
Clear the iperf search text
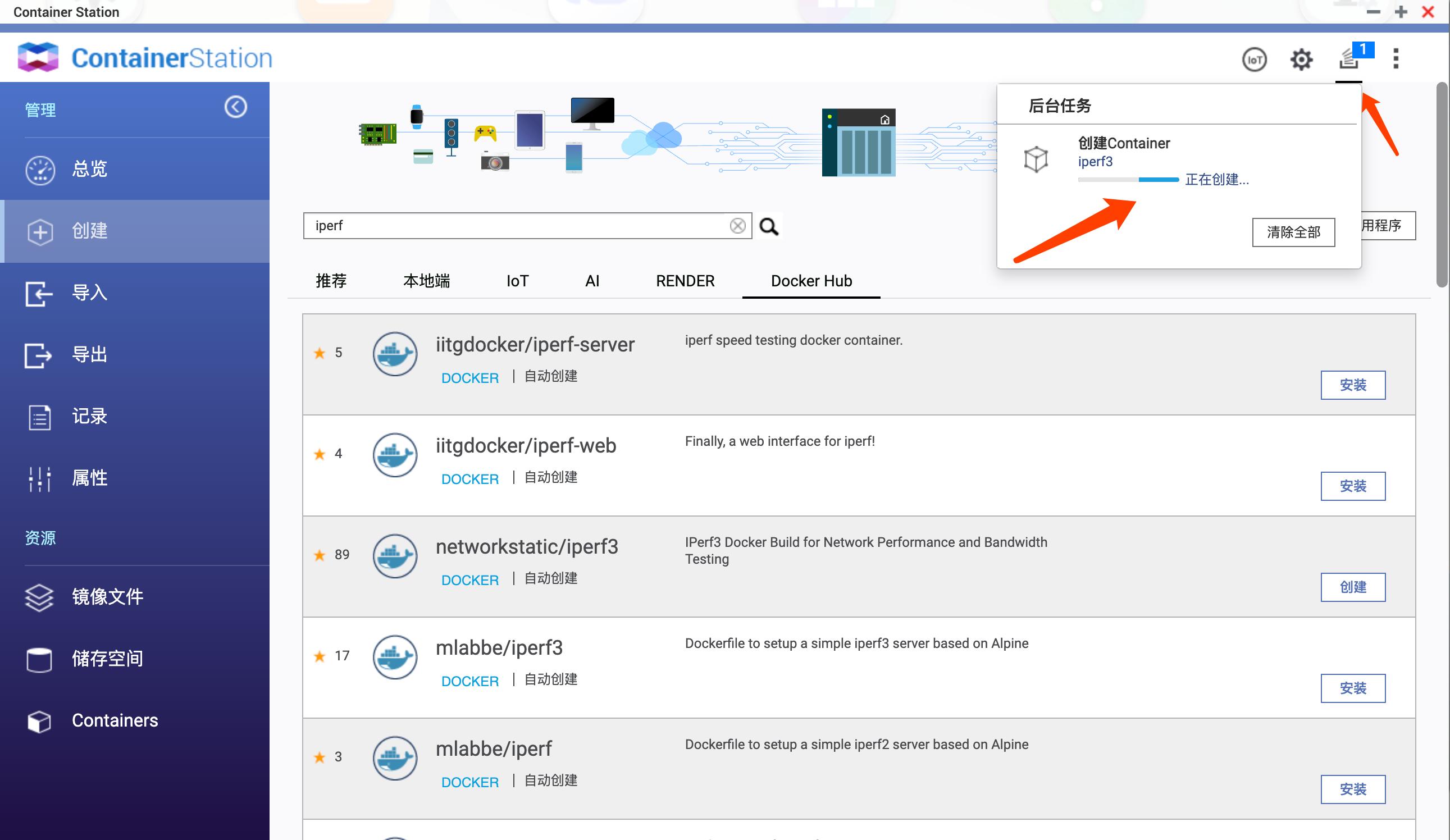(x=738, y=226)
